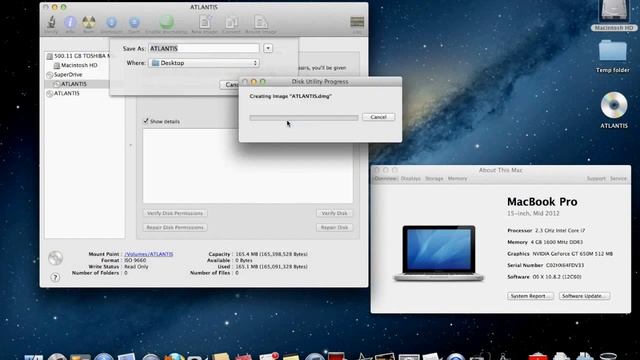
Task: Expand the Save As dialog with arrow button
Action: tap(268, 48)
